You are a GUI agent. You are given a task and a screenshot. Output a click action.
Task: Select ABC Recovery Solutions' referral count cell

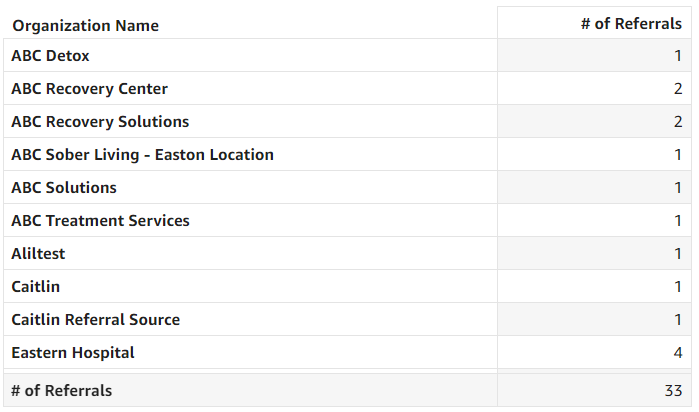point(677,122)
